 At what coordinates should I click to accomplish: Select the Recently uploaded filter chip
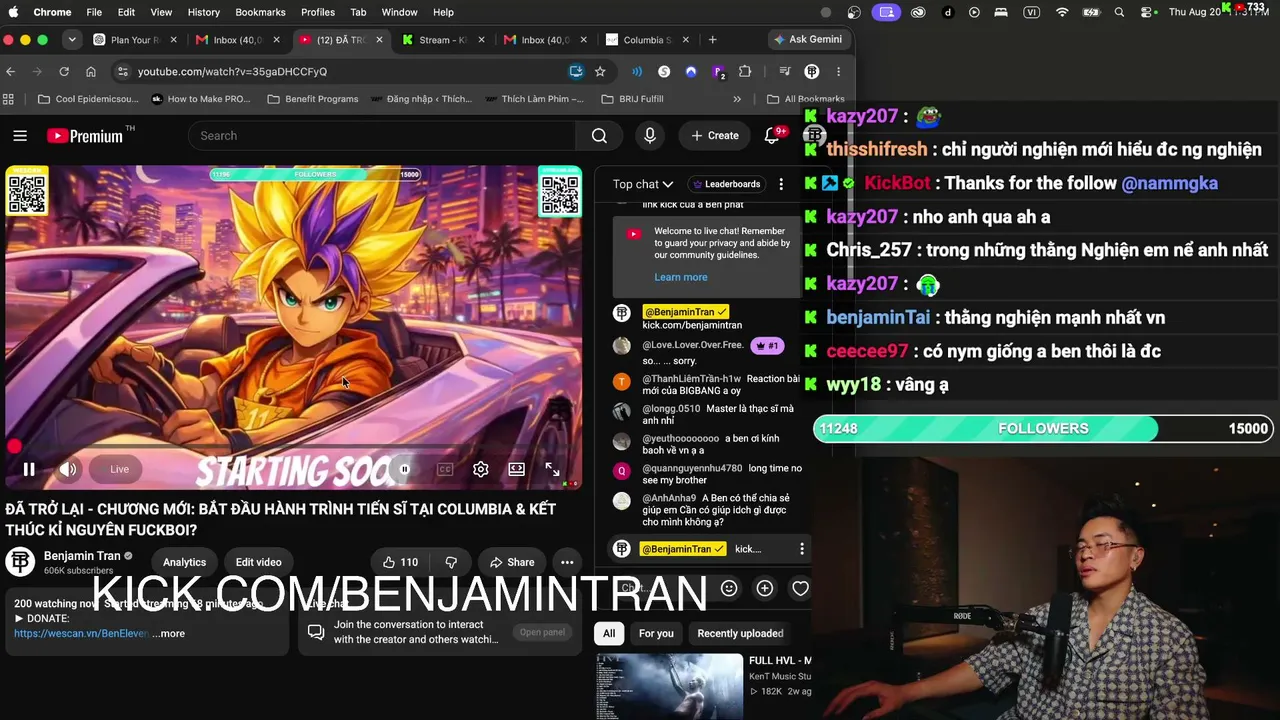(740, 633)
